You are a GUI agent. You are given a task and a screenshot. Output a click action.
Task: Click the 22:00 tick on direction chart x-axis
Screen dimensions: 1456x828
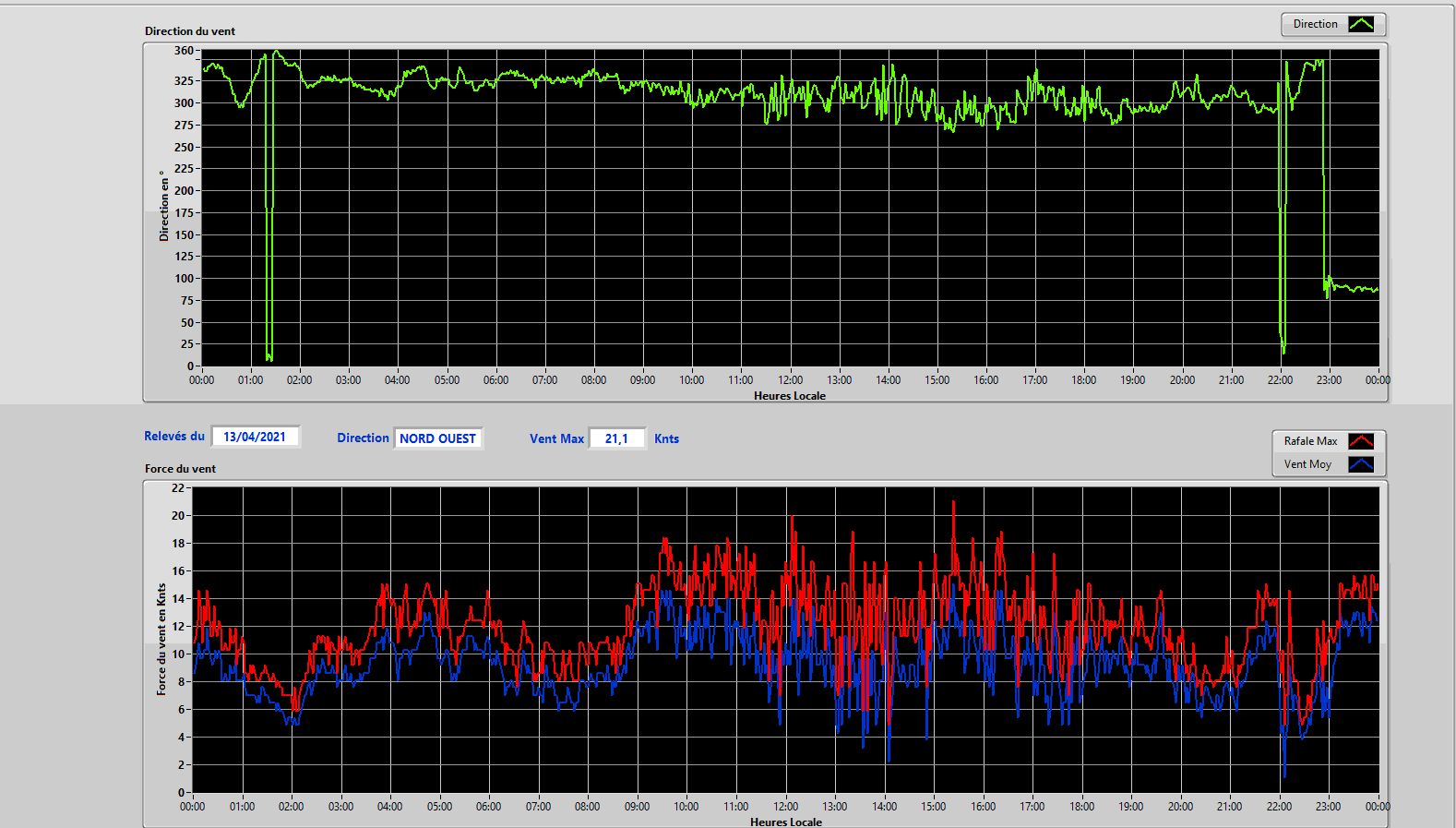pos(1280,379)
